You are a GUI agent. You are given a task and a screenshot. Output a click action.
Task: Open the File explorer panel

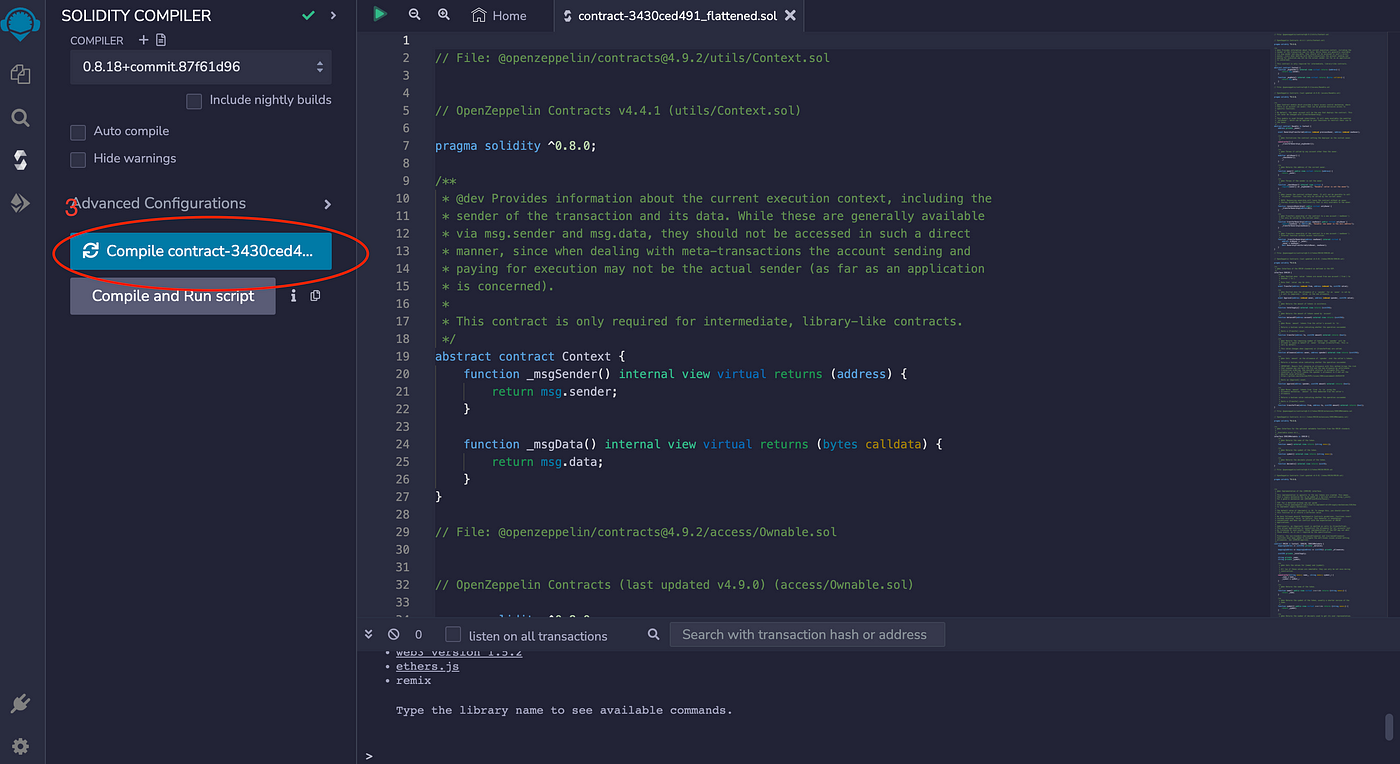point(20,75)
